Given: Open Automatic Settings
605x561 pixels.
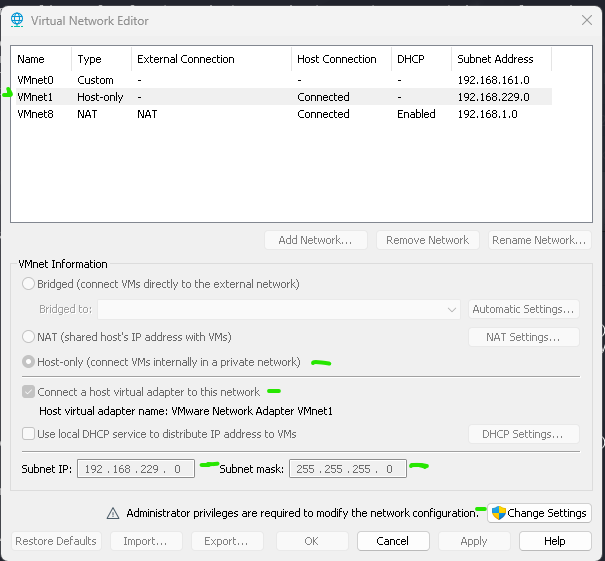Looking at the screenshot, I should coord(524,309).
